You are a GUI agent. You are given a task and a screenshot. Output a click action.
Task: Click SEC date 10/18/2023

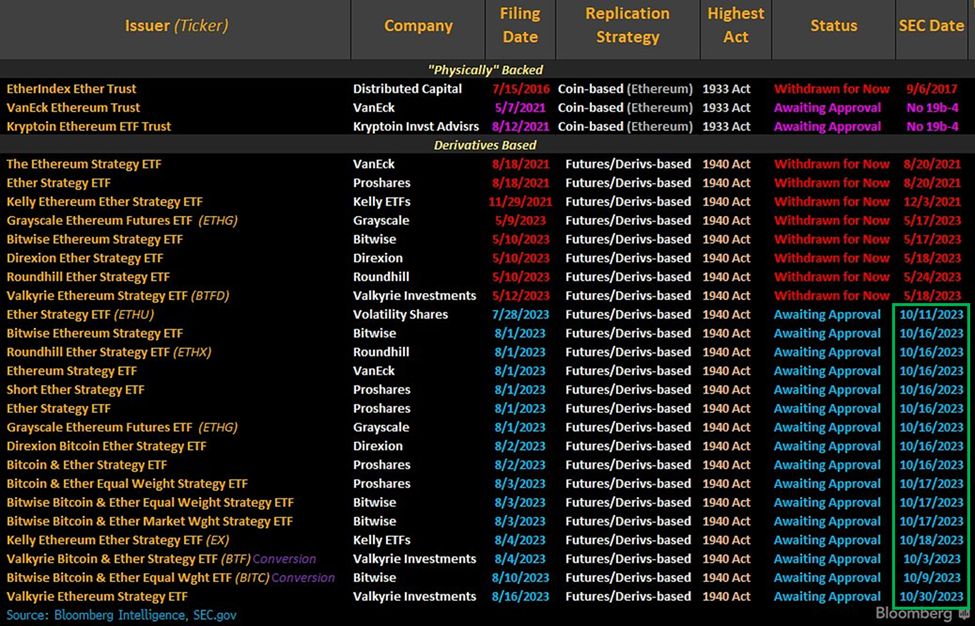(931, 540)
